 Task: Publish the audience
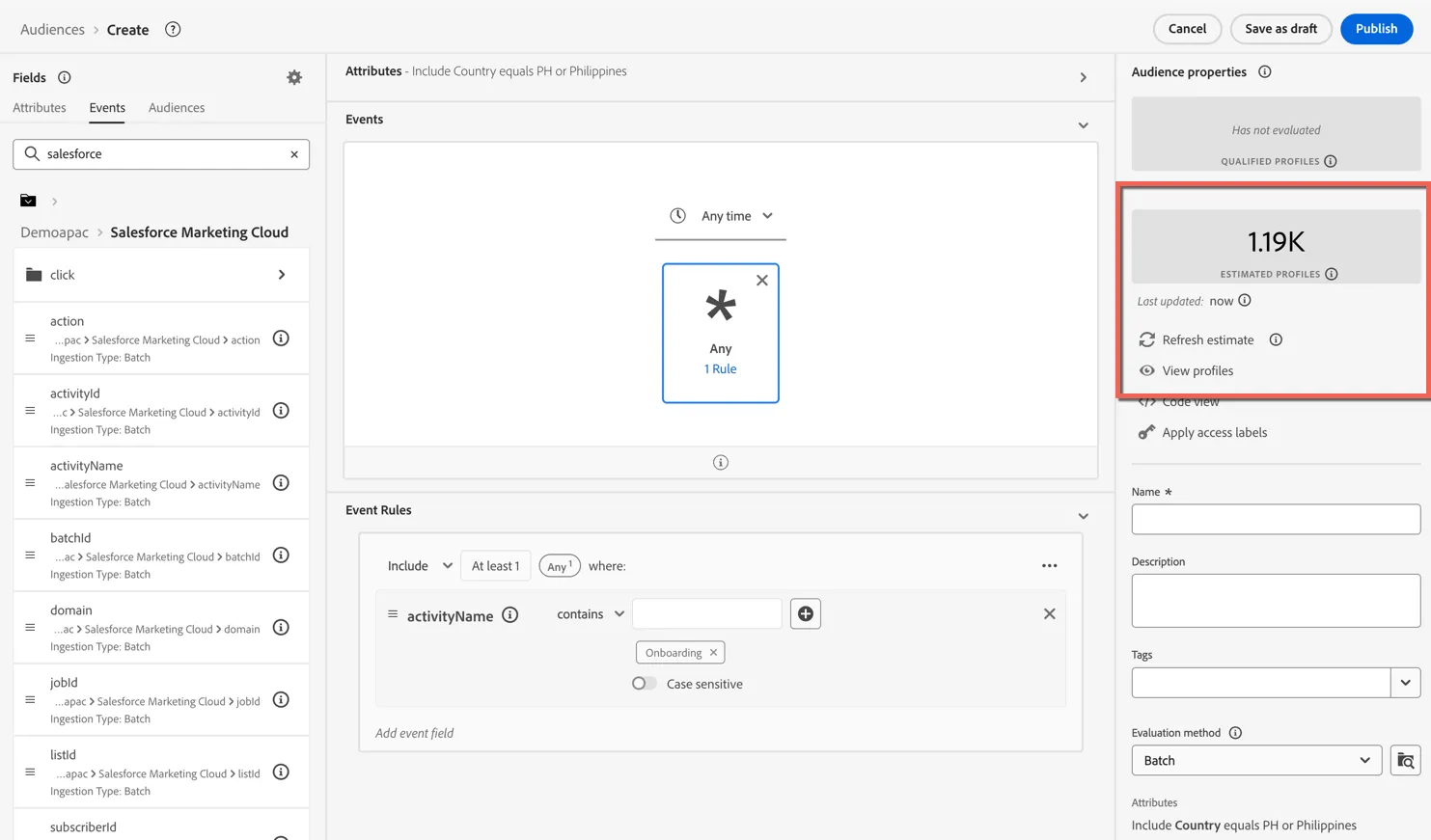click(1376, 29)
